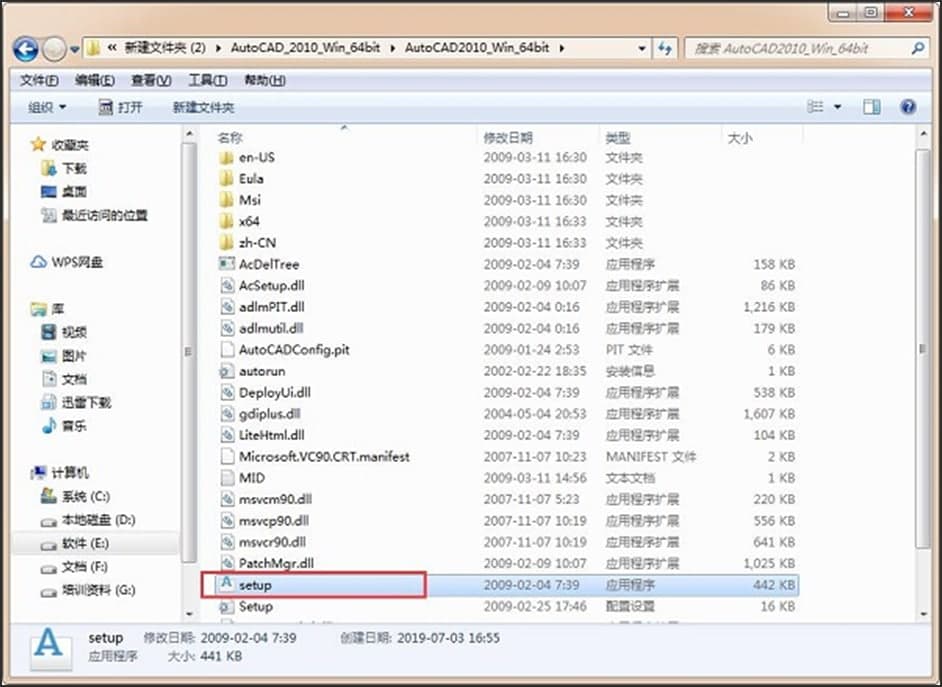Expand the 组织 dropdown menu
942x687 pixels.
[46, 106]
